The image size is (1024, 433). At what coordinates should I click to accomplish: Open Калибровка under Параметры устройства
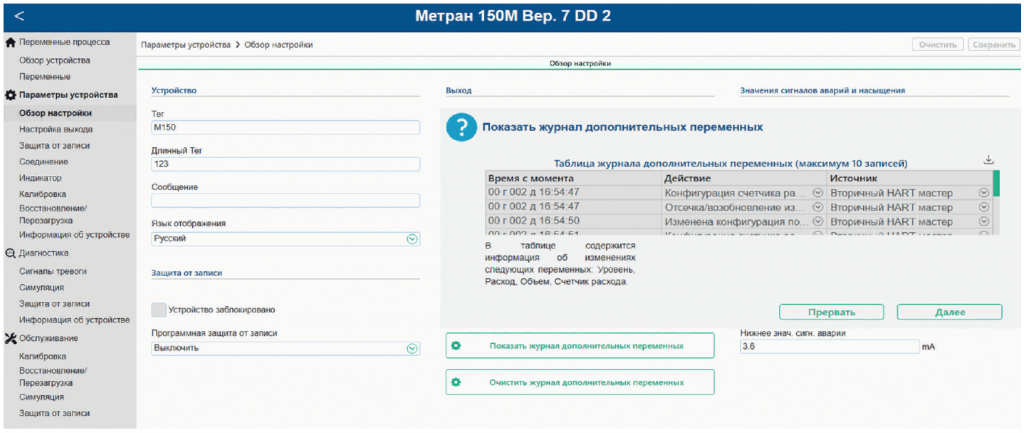[42, 194]
